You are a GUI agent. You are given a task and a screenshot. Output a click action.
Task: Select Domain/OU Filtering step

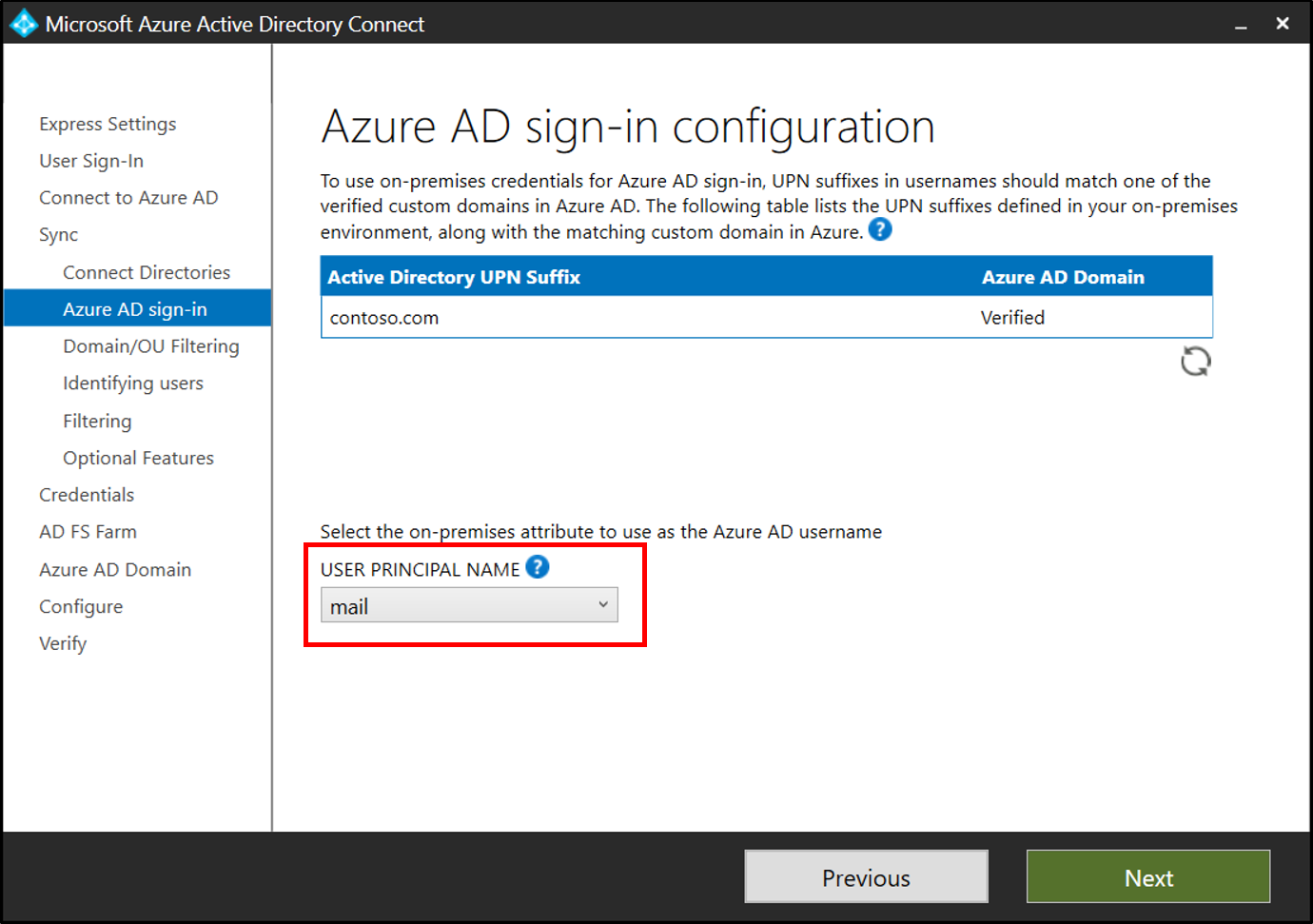pos(150,346)
